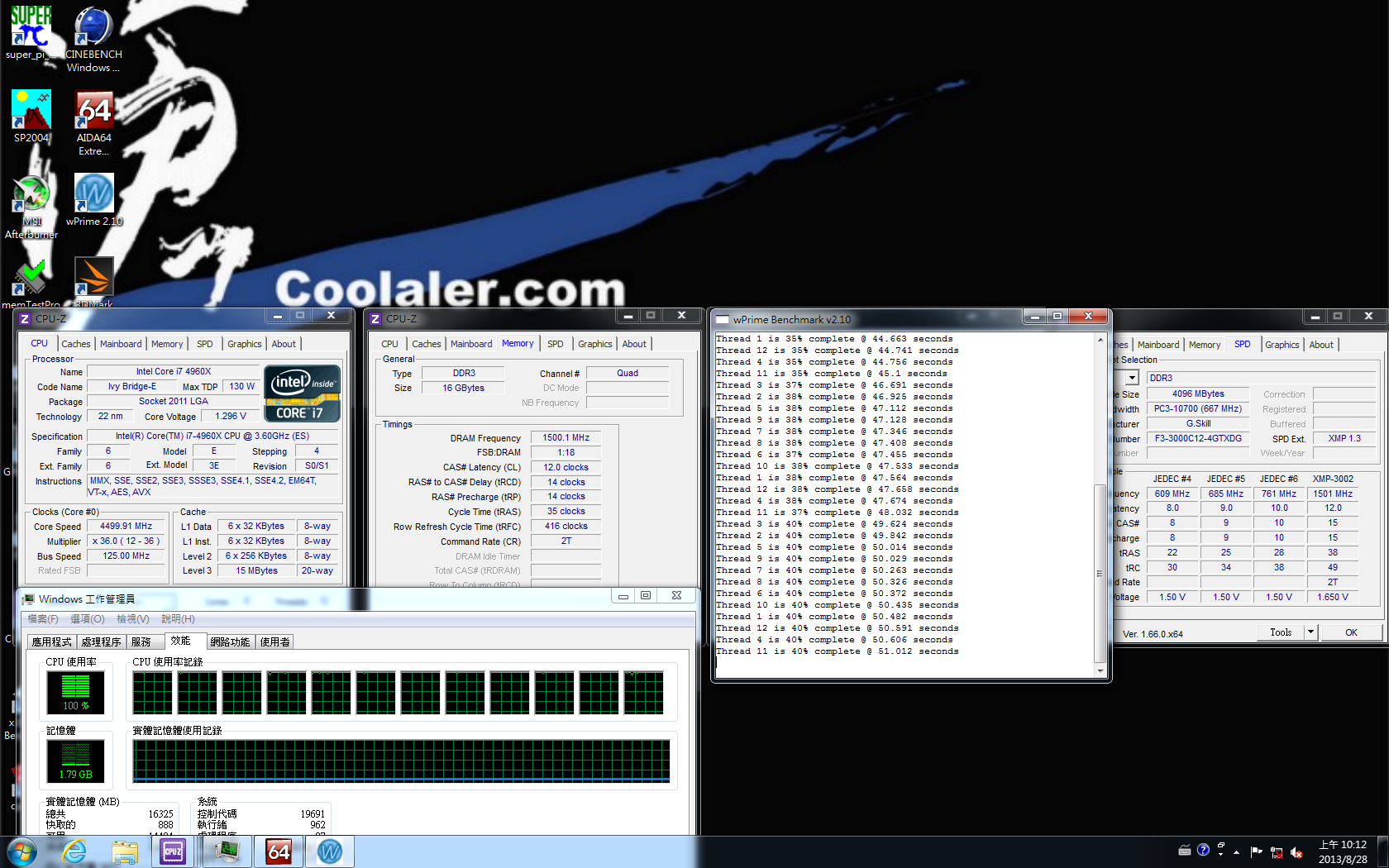Viewport: 1389px width, 868px height.
Task: Switch to wPrime taskbar button
Action: (330, 851)
